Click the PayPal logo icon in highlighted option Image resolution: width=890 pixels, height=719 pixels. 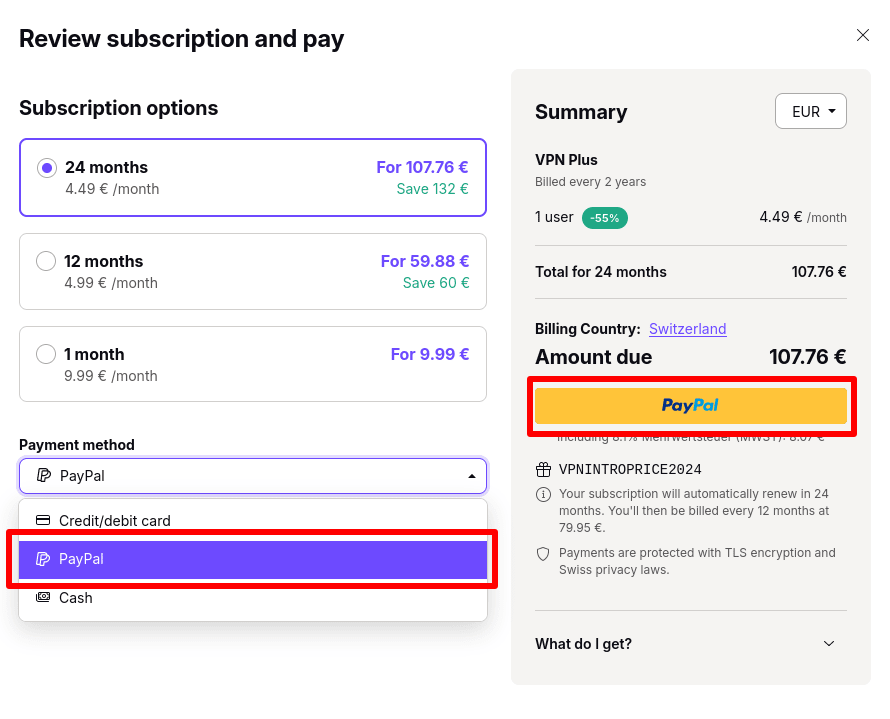[x=43, y=559]
